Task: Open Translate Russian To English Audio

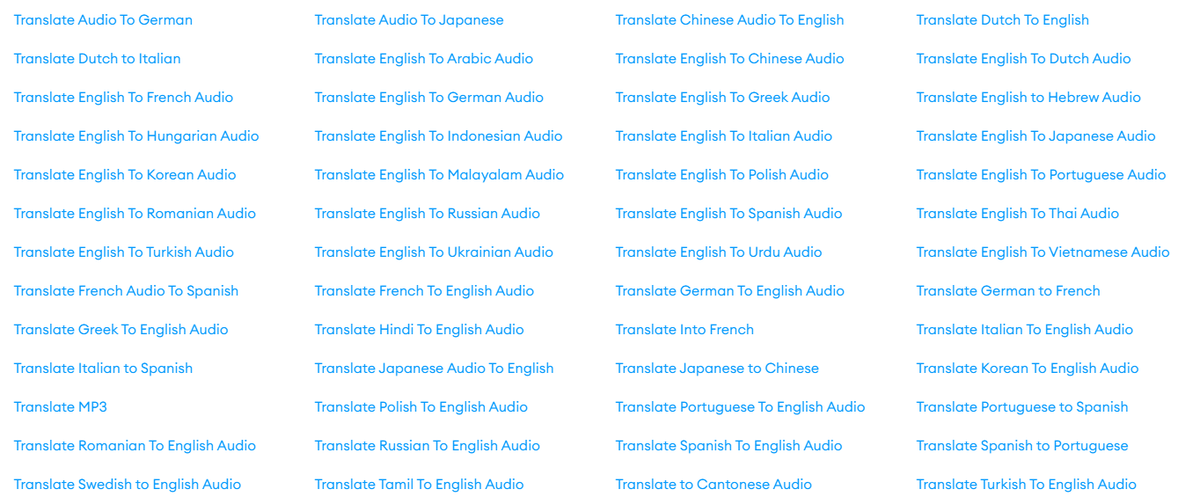Action: pyautogui.click(x=427, y=446)
